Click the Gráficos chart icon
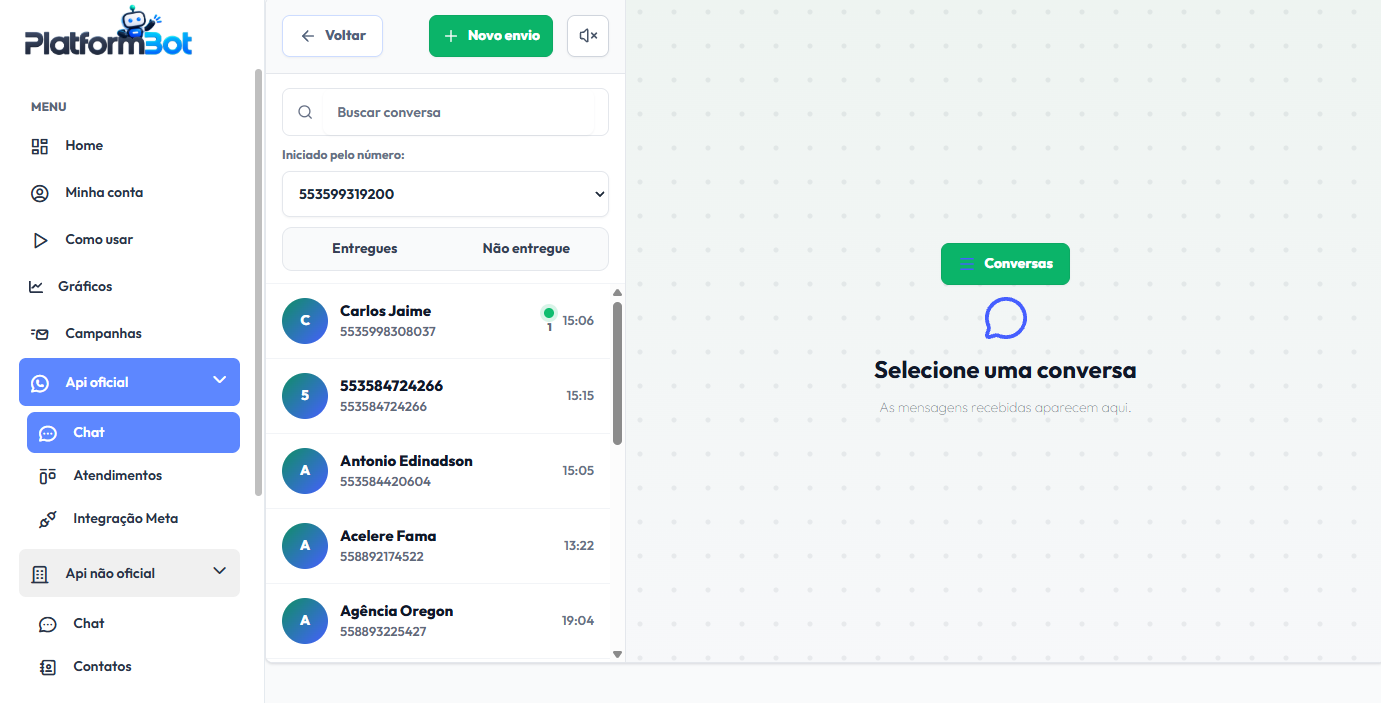This screenshot has height=703, width=1381. [36, 287]
